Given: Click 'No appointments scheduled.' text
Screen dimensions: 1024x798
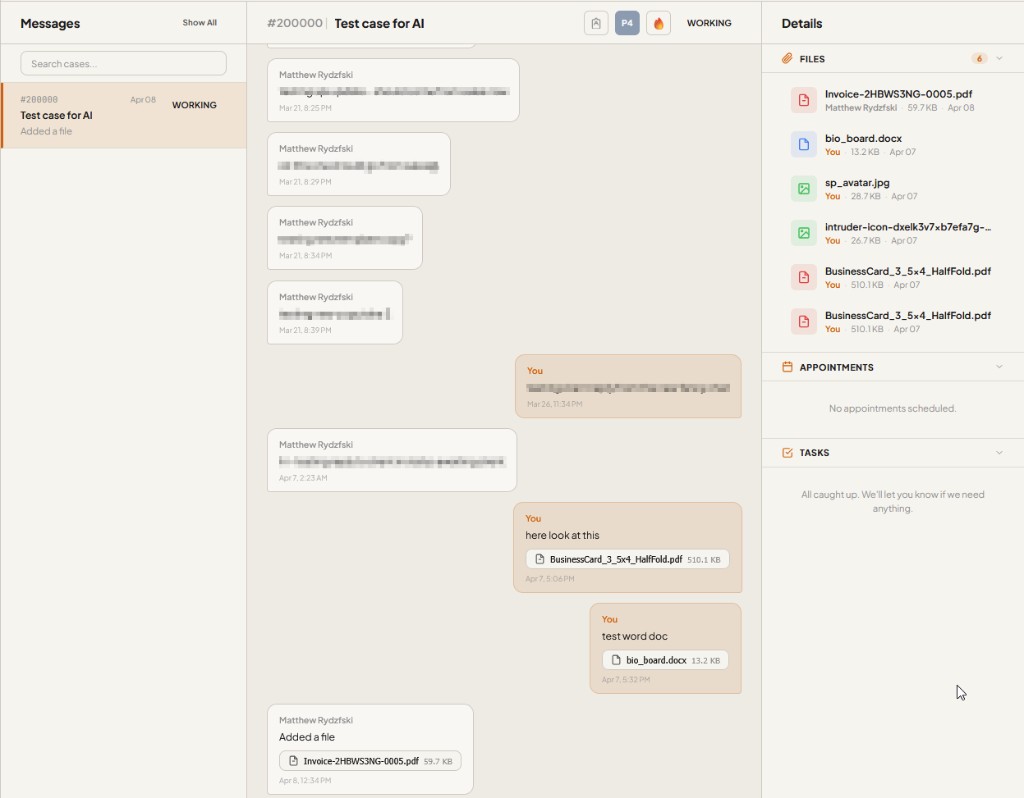Looking at the screenshot, I should (x=892, y=408).
